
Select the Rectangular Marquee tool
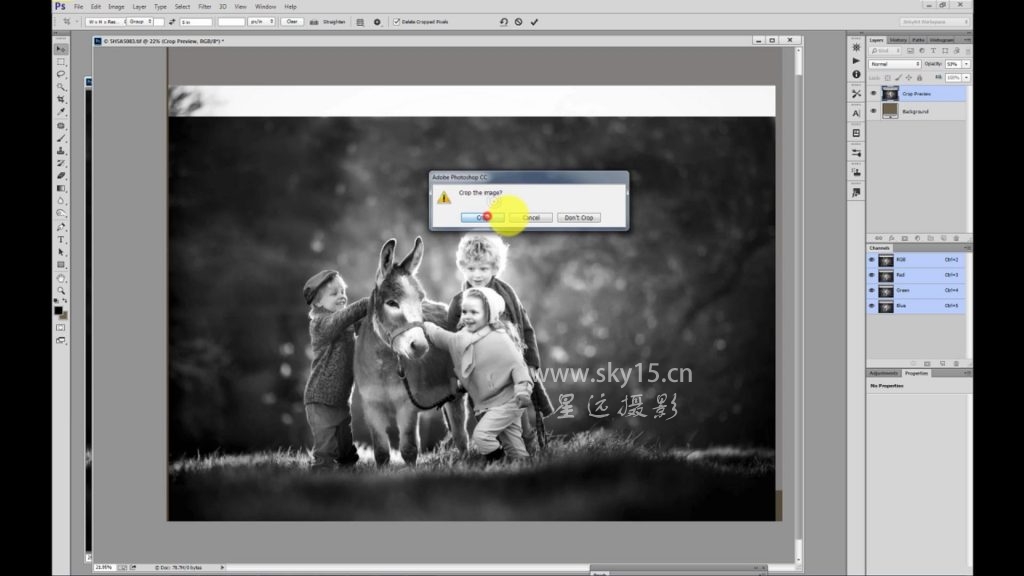61,61
